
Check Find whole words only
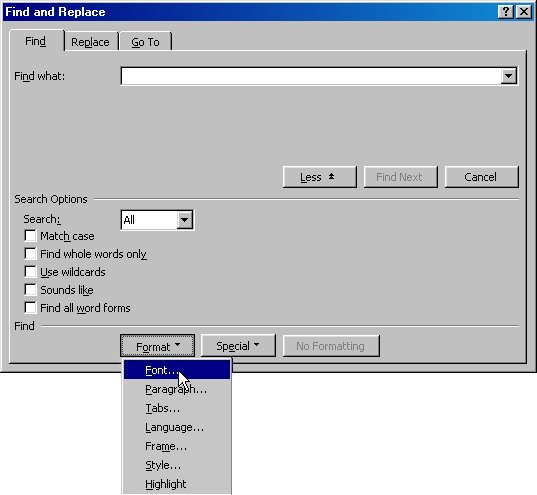point(30,253)
